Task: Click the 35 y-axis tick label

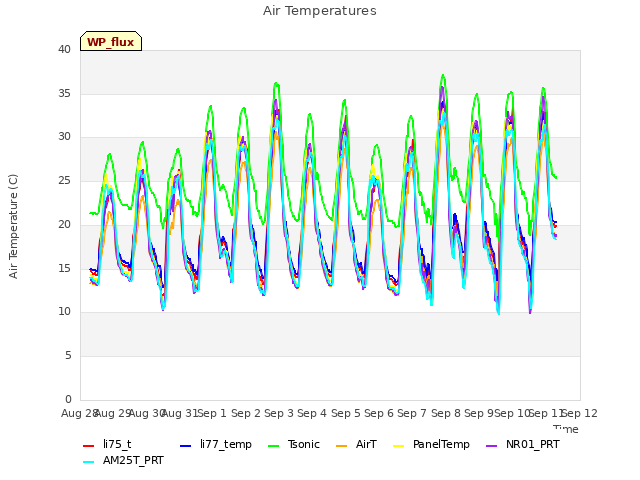Action: (x=64, y=93)
